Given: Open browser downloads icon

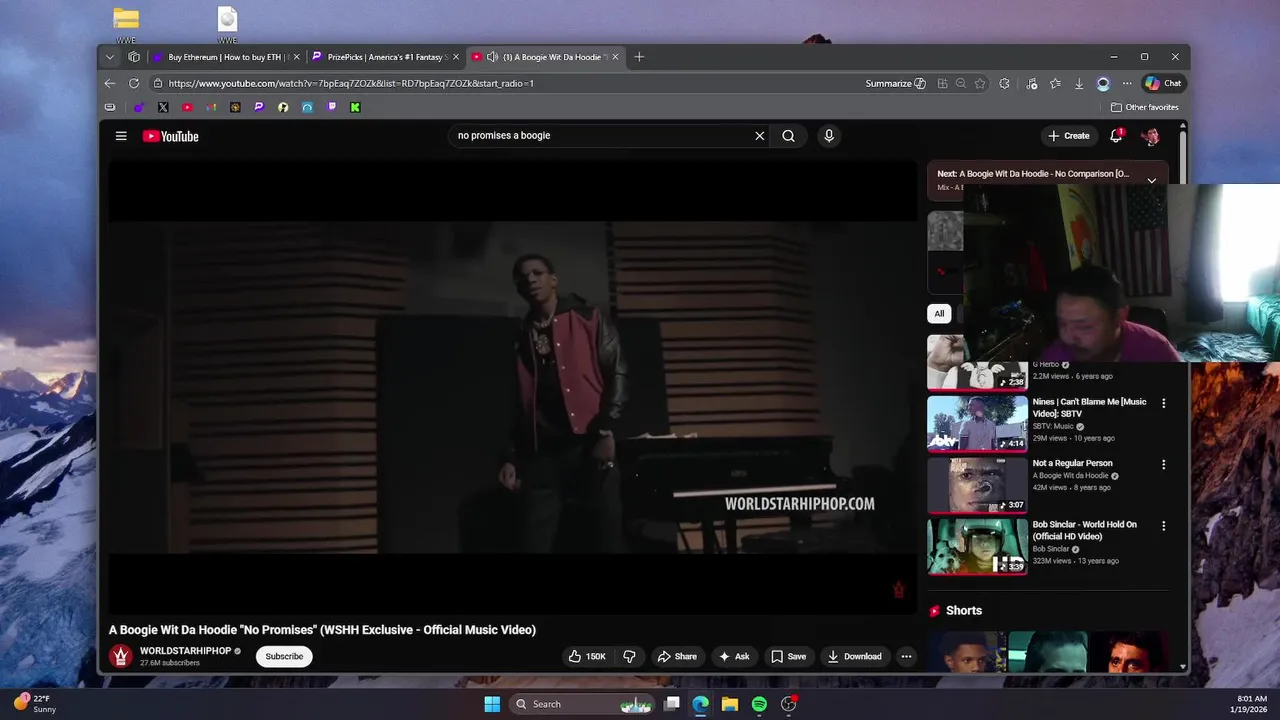Looking at the screenshot, I should pyautogui.click(x=1079, y=83).
